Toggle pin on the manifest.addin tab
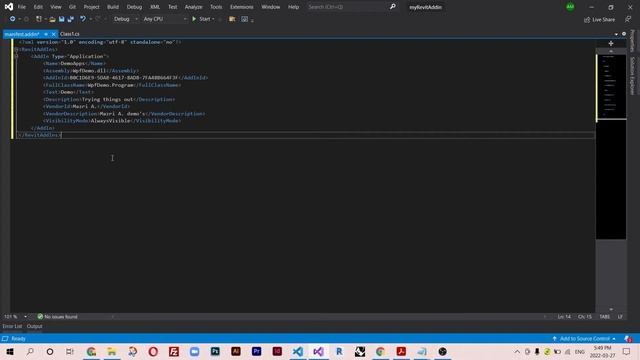The height and width of the screenshot is (360, 640). click(46, 34)
